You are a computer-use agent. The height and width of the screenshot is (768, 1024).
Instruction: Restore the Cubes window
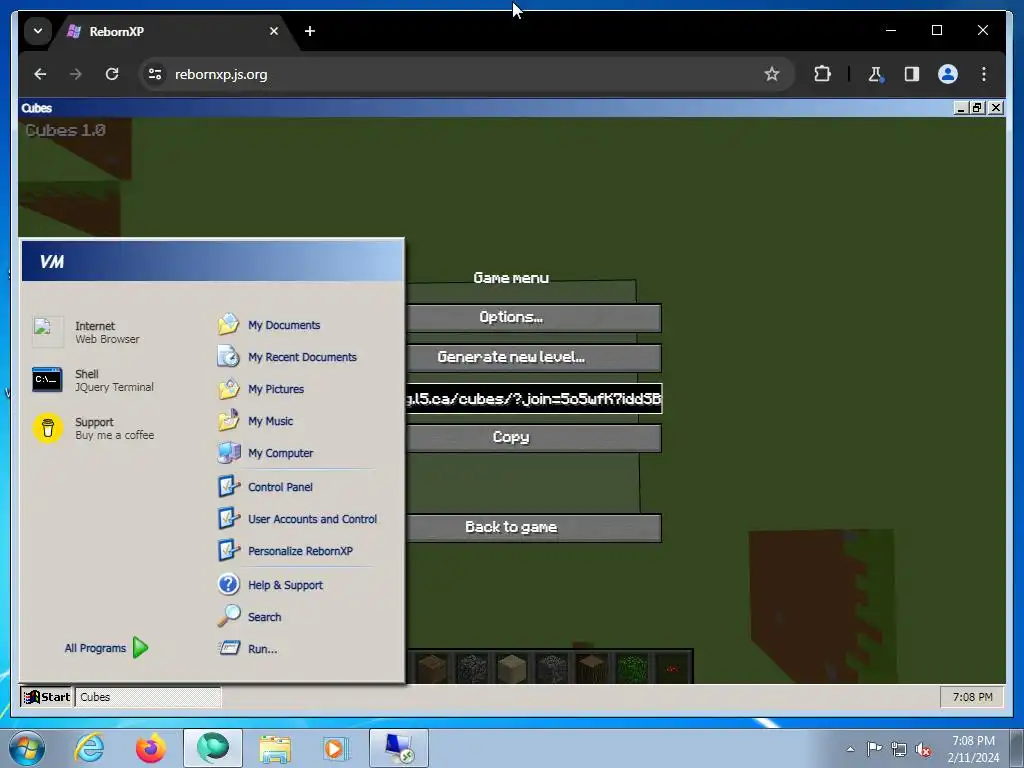(978, 108)
